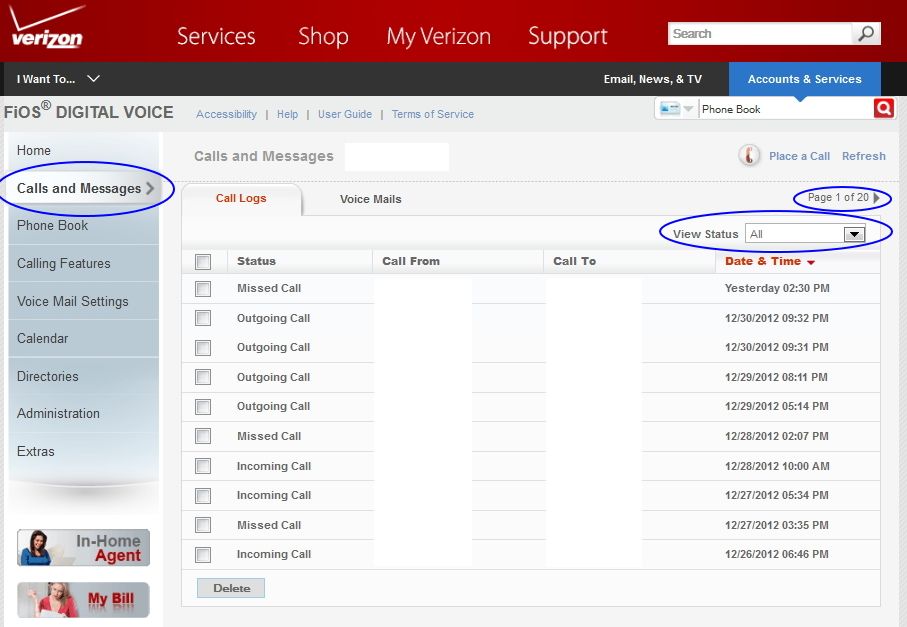Expand the I Want To... dropdown

(58, 79)
